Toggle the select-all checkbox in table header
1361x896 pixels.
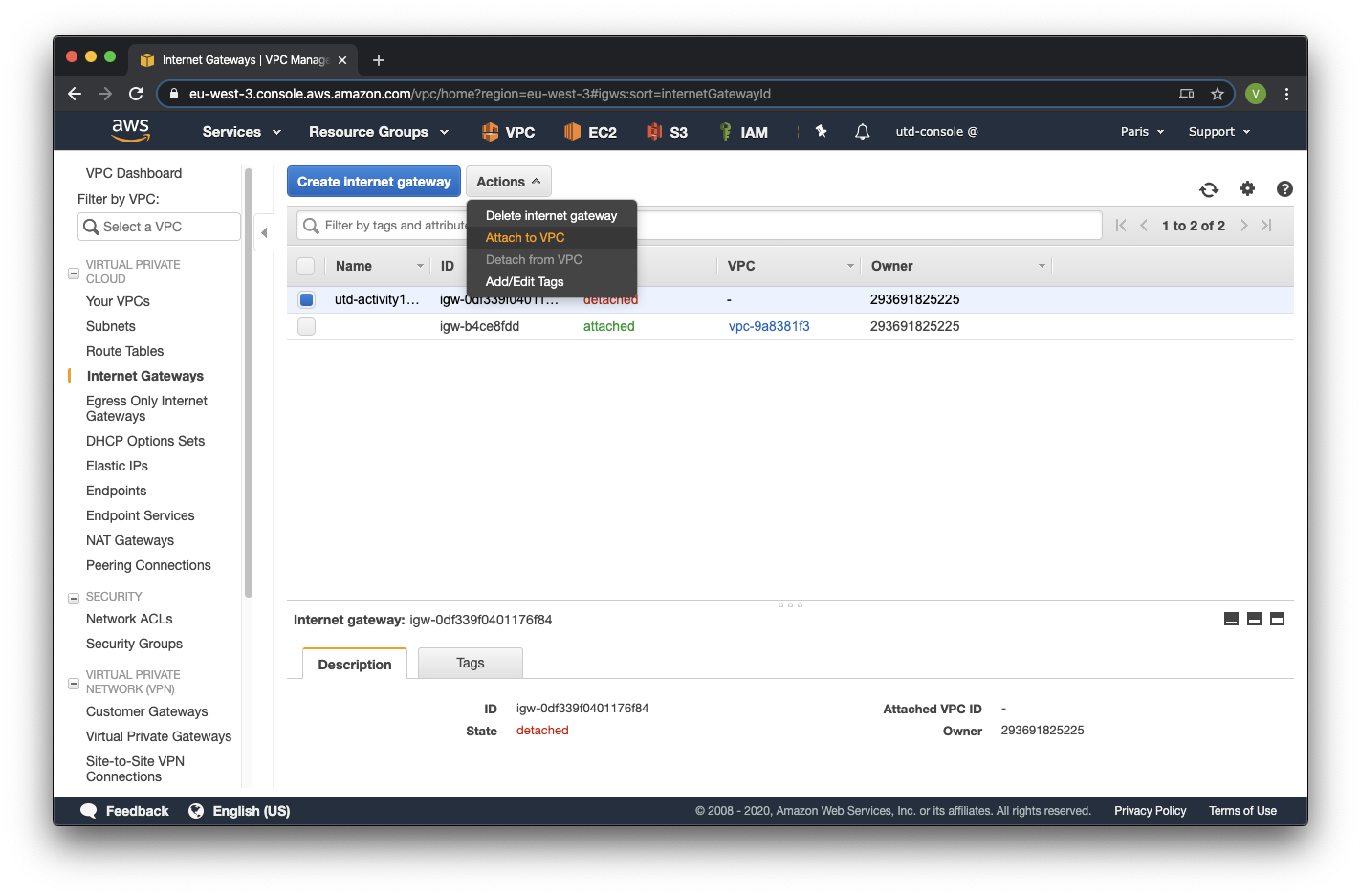(306, 266)
